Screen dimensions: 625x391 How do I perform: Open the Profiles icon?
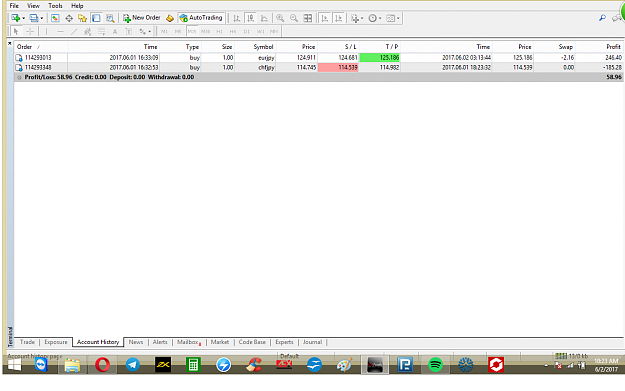coord(34,18)
